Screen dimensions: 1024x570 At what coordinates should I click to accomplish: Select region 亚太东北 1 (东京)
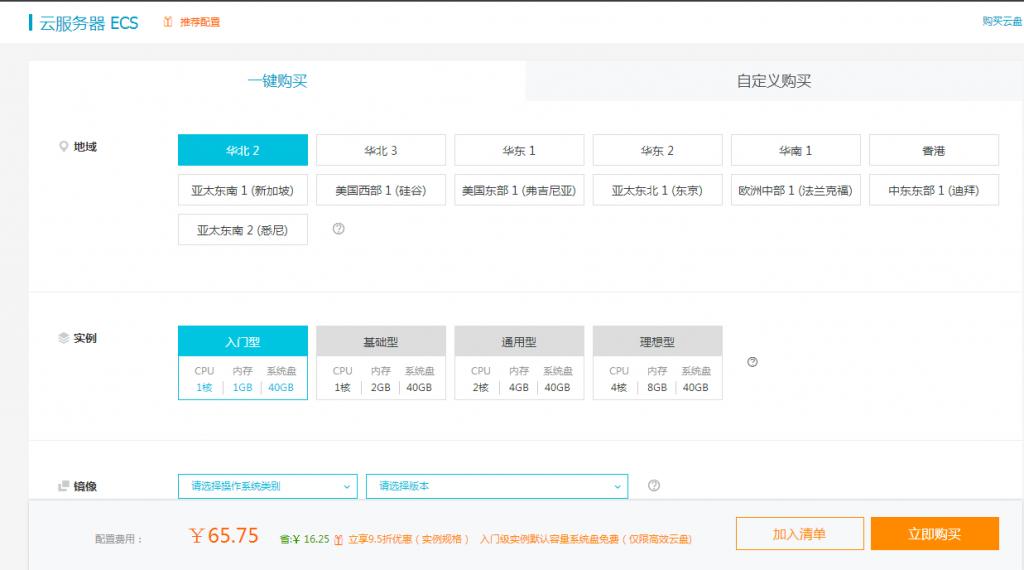658,190
